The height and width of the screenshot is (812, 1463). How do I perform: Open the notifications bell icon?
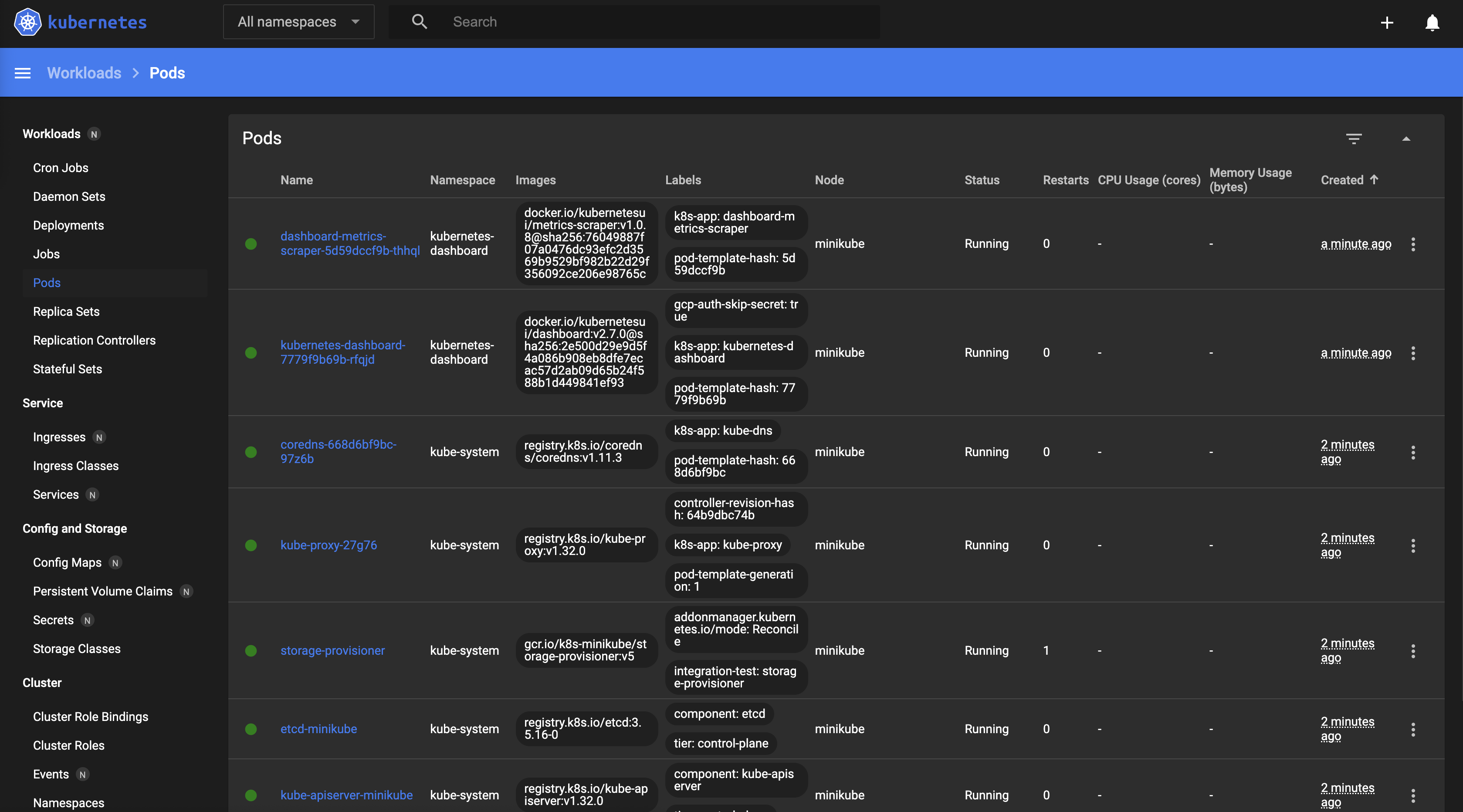coord(1433,23)
